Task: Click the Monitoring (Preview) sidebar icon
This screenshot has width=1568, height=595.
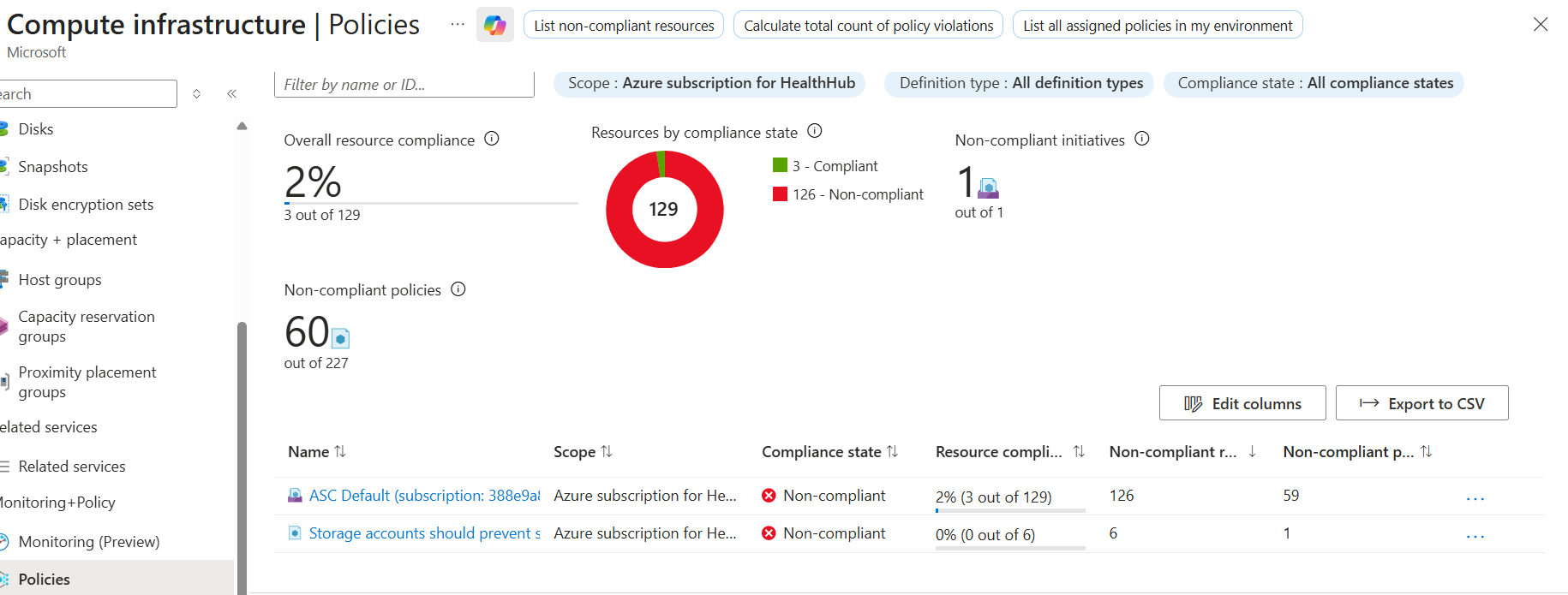Action: point(3,542)
